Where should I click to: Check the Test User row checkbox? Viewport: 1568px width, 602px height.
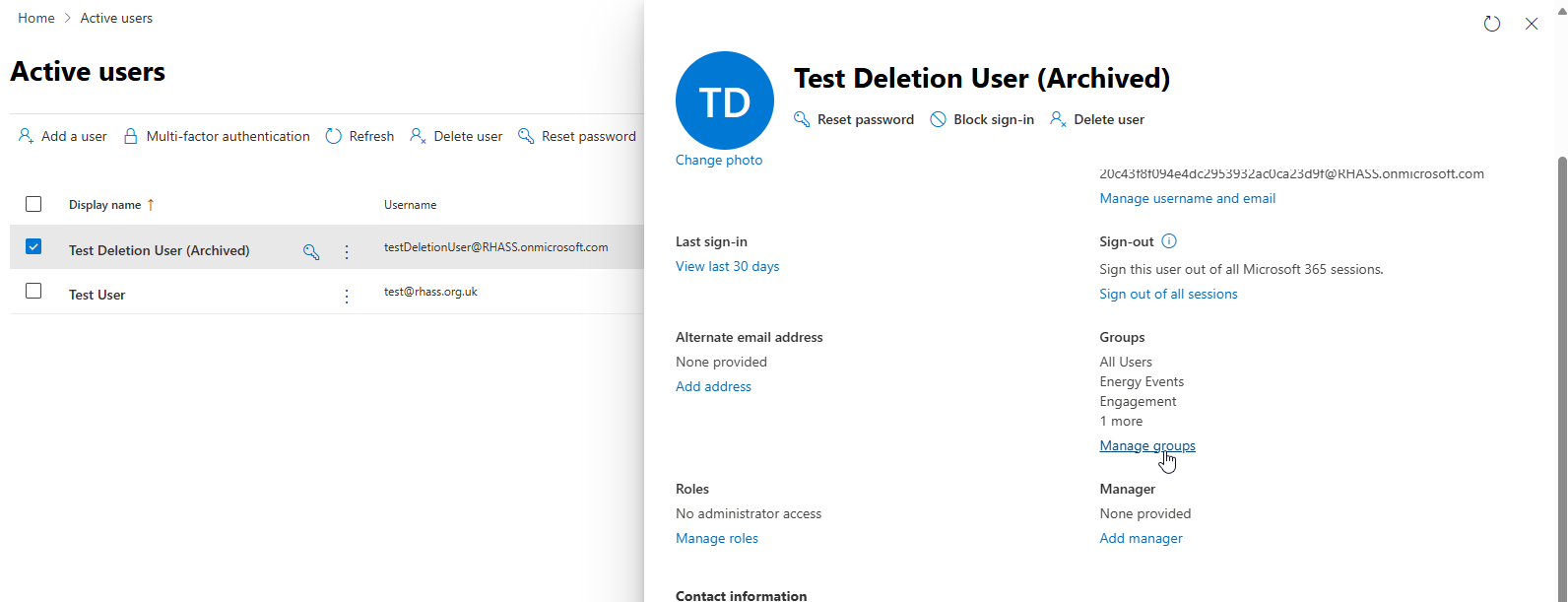33,291
